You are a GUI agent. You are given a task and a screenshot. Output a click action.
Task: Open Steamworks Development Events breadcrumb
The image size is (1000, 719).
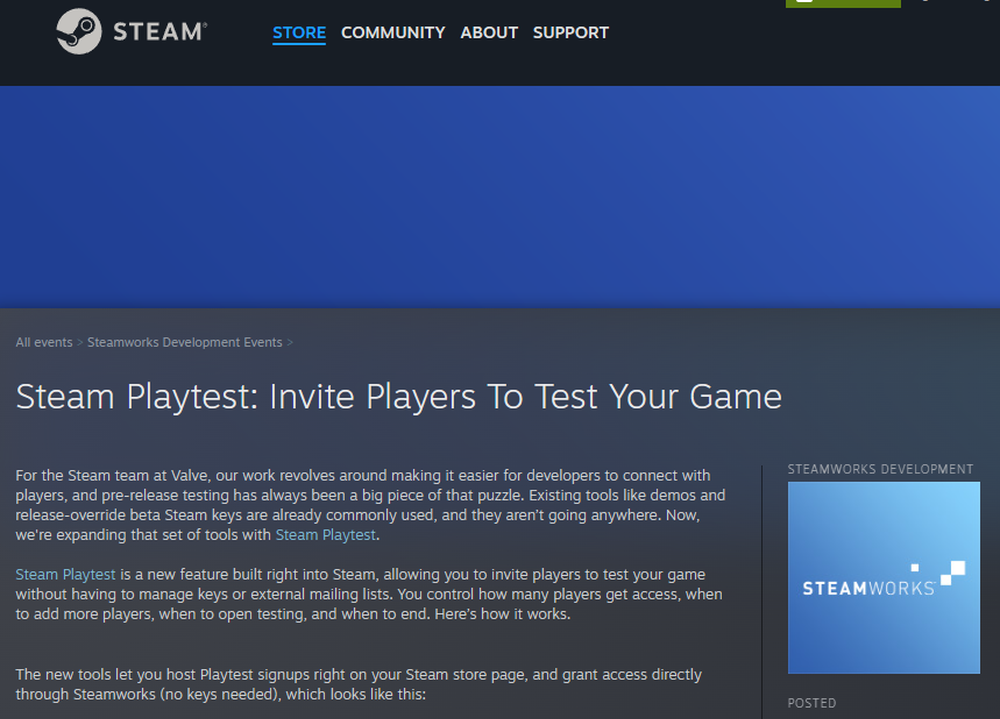pos(184,342)
